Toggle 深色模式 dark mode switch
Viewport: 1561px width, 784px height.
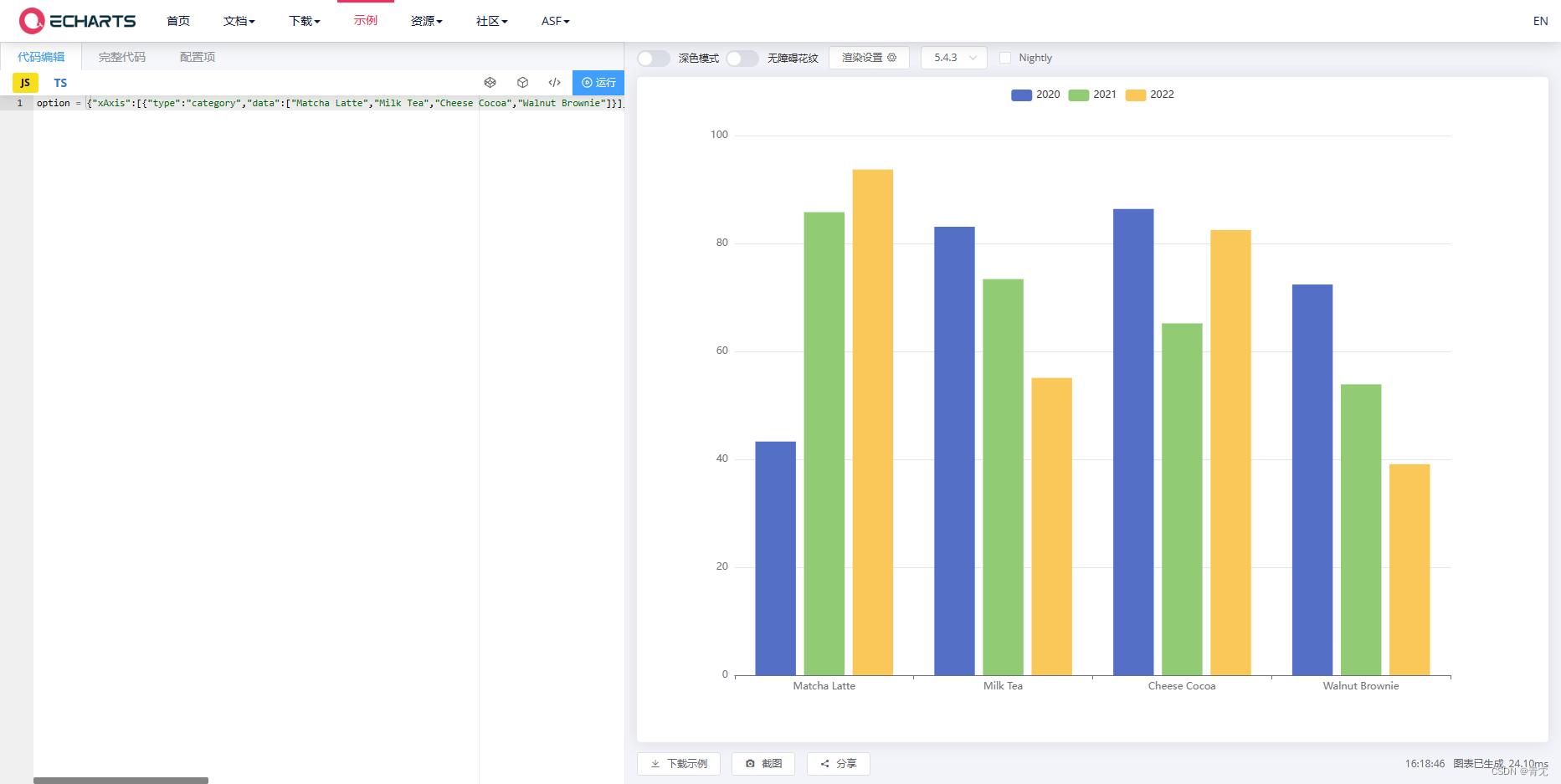[x=654, y=58]
